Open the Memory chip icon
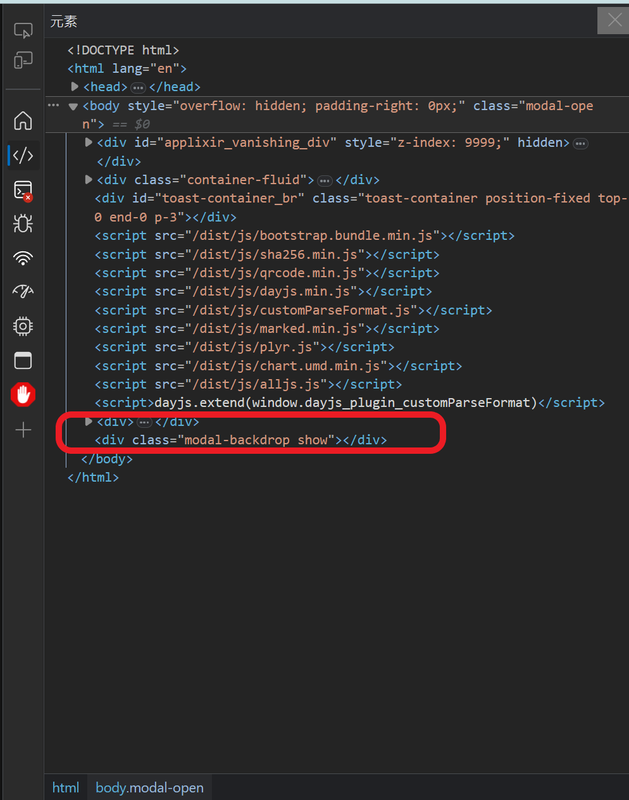Image resolution: width=629 pixels, height=800 pixels. click(23, 326)
